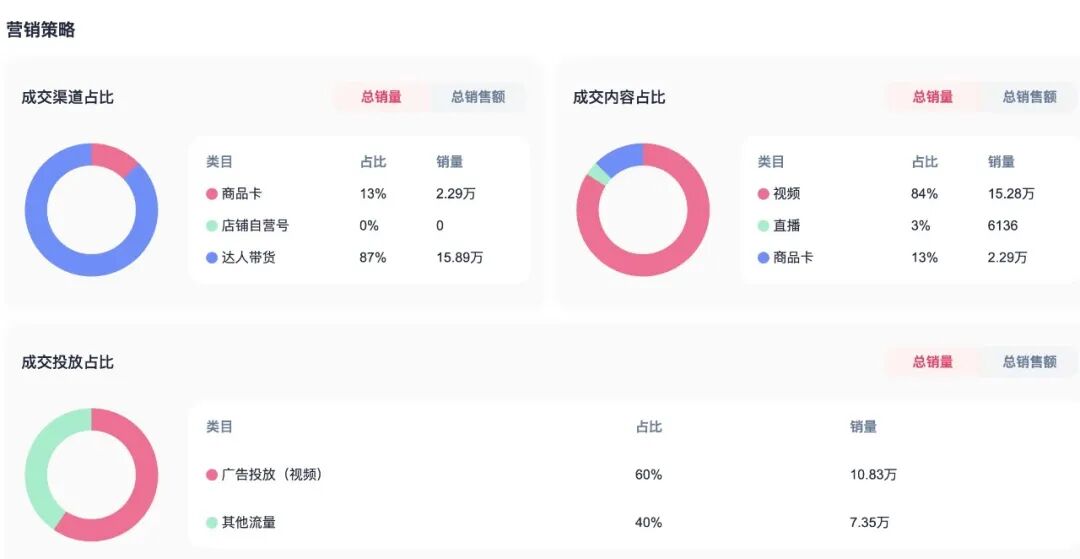
Task: Select 总销量 in the 成交内容占比 panel
Action: tap(932, 97)
